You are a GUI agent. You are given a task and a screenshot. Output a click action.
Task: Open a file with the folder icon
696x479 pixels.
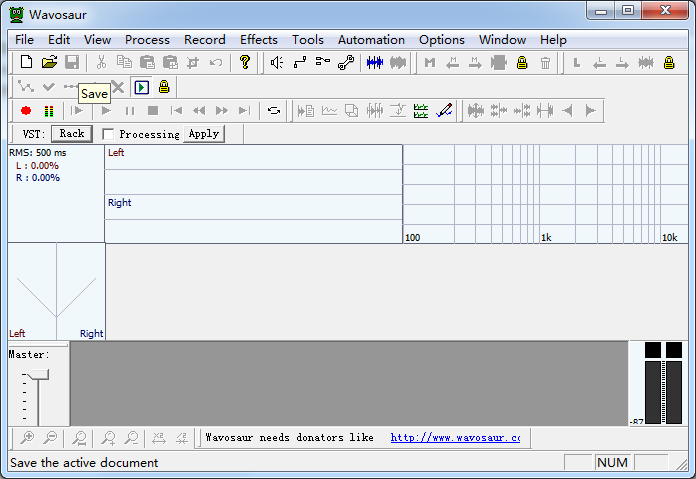pyautogui.click(x=49, y=63)
